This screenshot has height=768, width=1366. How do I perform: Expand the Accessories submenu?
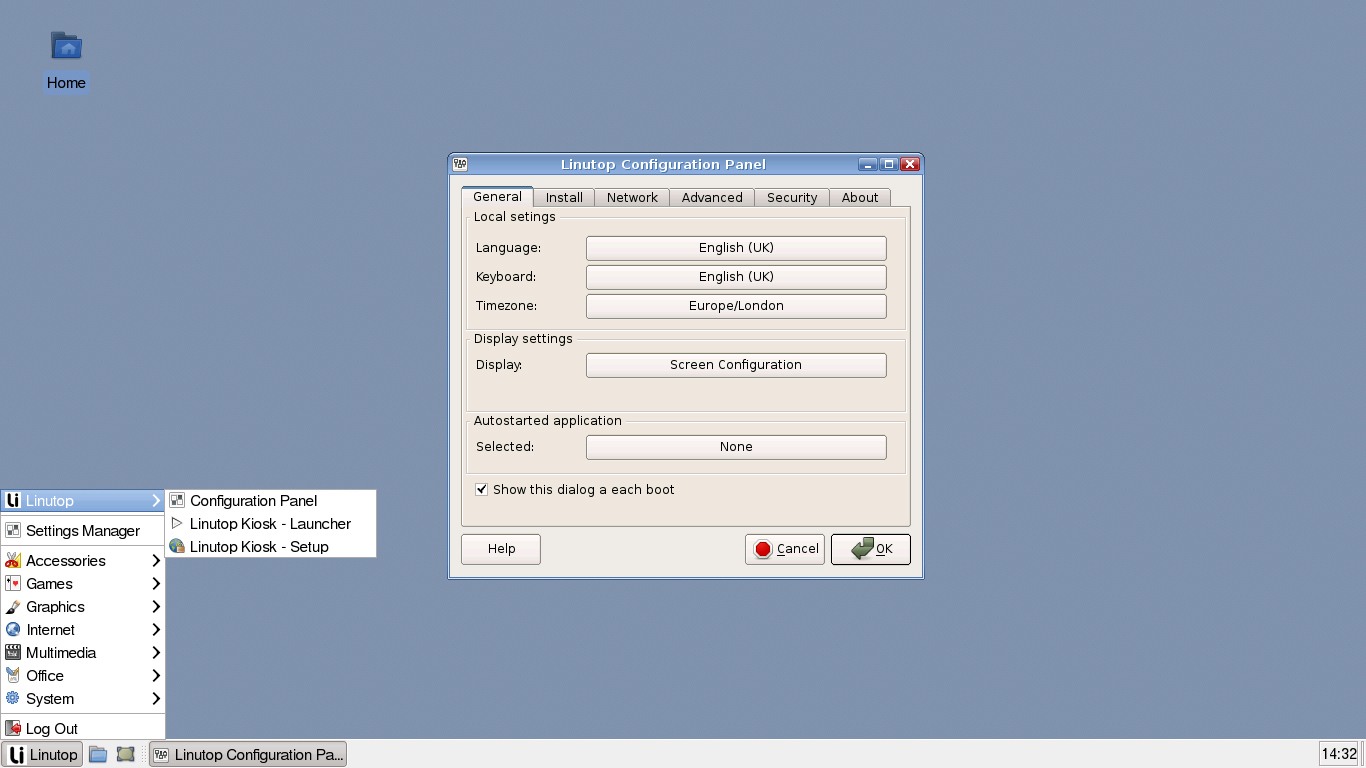coord(82,561)
